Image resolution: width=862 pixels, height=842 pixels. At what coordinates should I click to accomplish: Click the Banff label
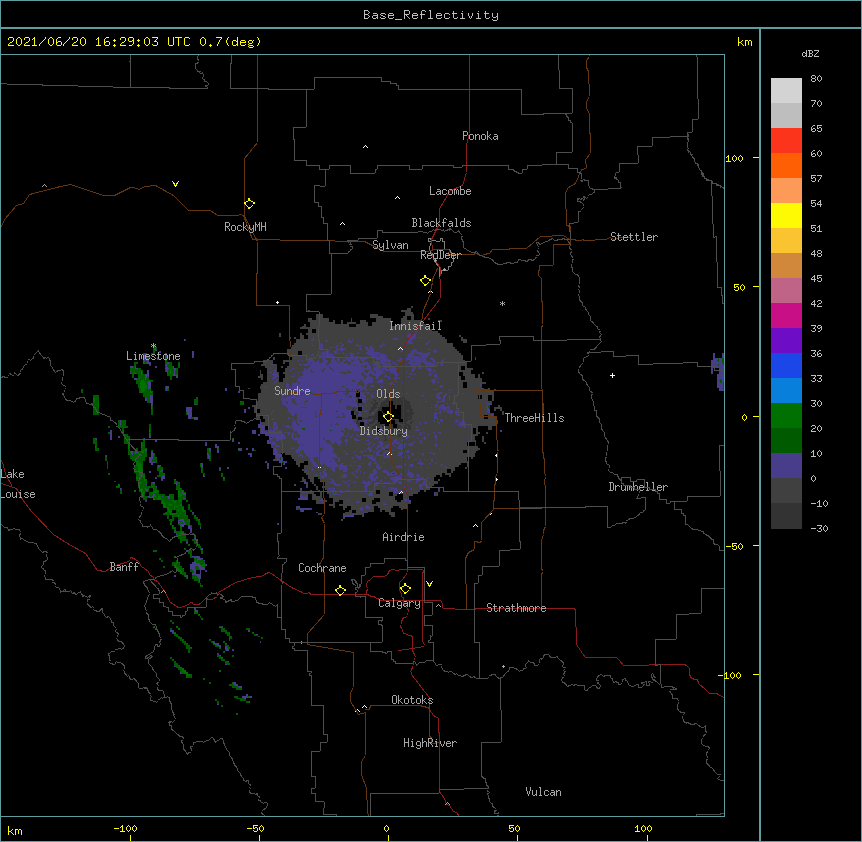[124, 567]
